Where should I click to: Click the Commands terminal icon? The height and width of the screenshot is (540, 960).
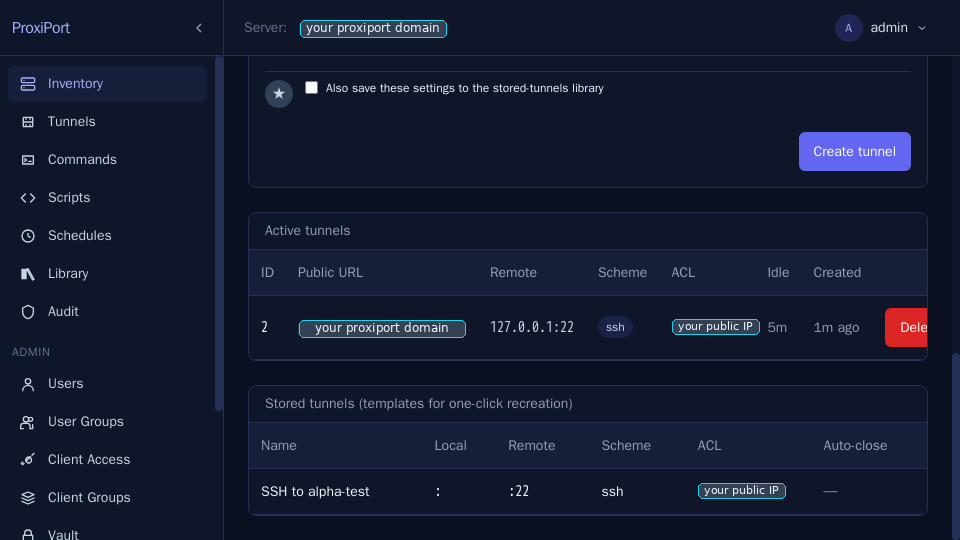point(28,160)
